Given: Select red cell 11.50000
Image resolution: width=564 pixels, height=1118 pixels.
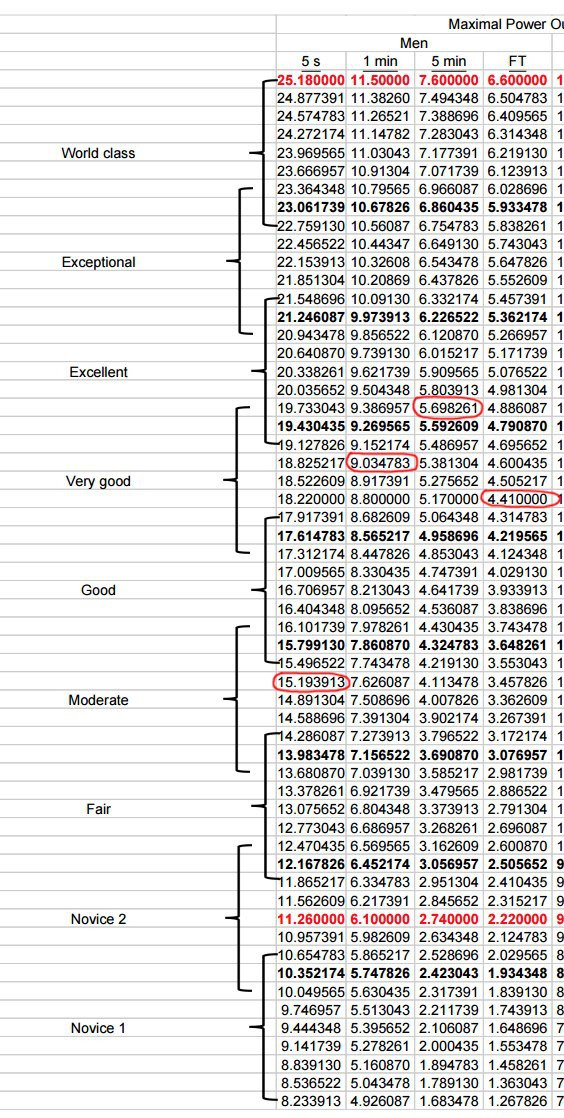Looking at the screenshot, I should pyautogui.click(x=380, y=80).
